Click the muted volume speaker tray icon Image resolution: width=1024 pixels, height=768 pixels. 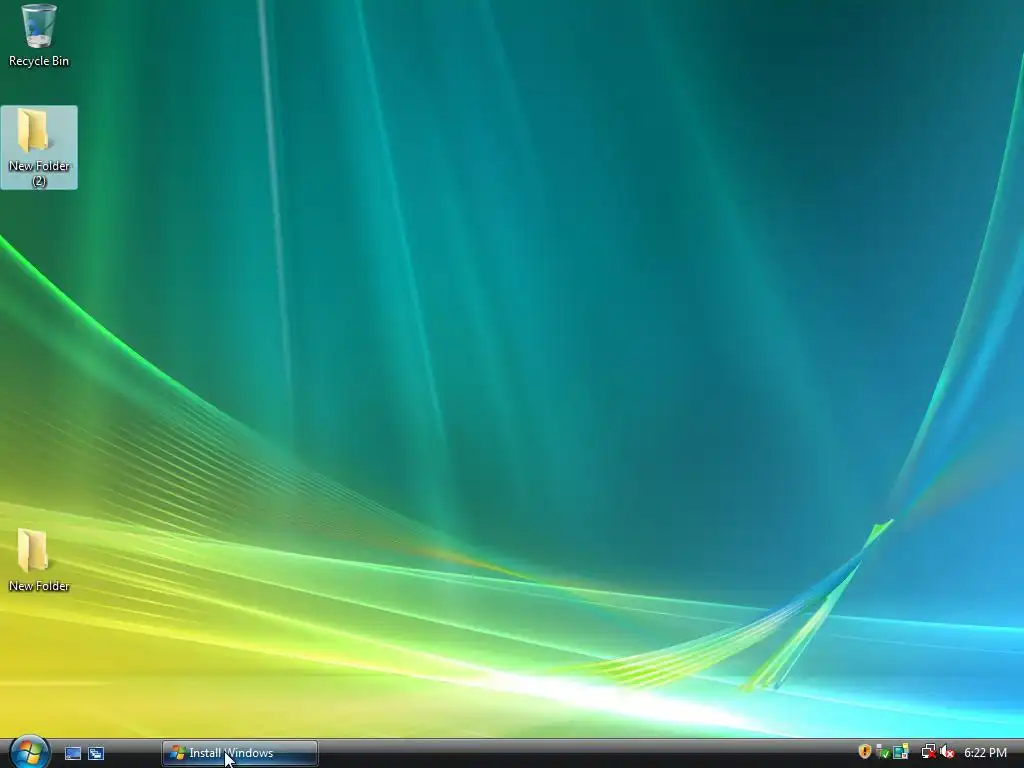(x=947, y=752)
